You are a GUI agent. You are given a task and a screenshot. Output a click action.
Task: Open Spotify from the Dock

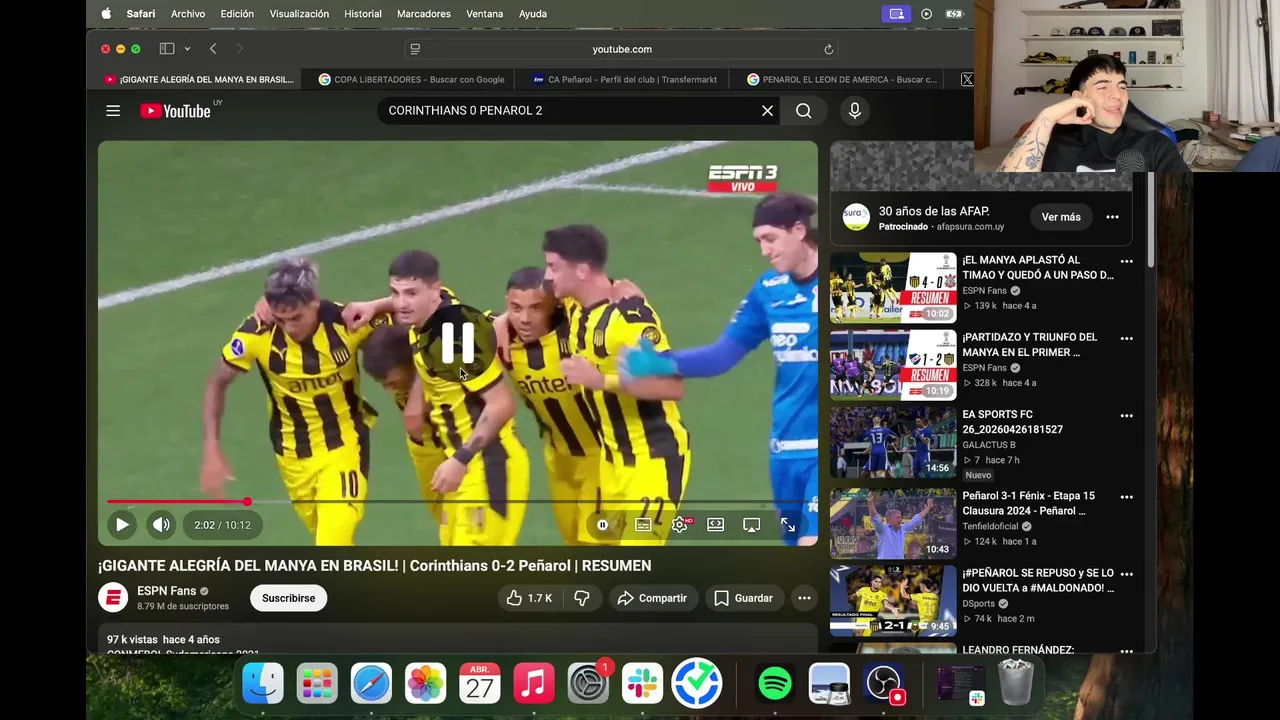point(775,684)
